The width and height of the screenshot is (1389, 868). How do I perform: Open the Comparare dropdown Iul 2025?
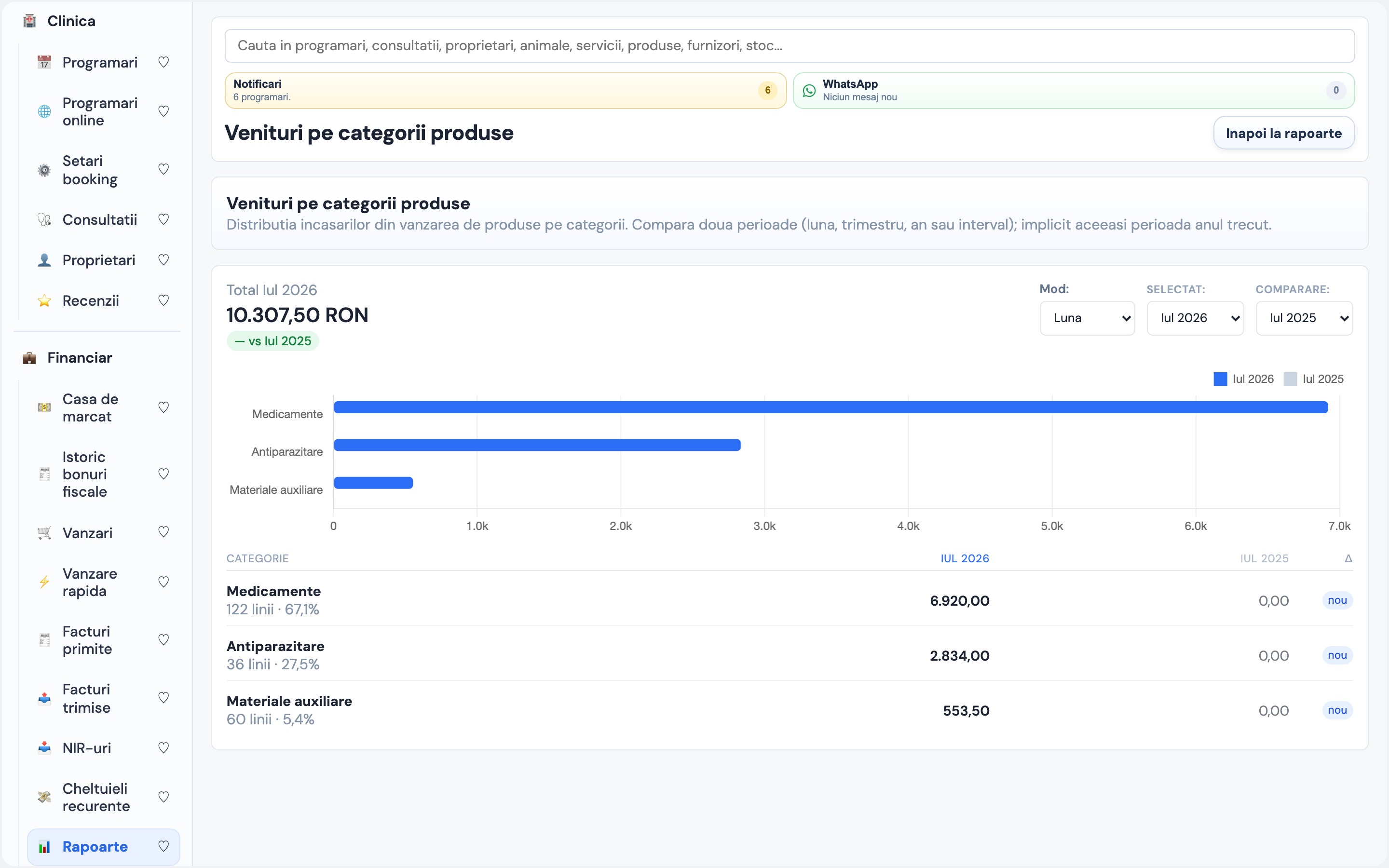tap(1304, 318)
